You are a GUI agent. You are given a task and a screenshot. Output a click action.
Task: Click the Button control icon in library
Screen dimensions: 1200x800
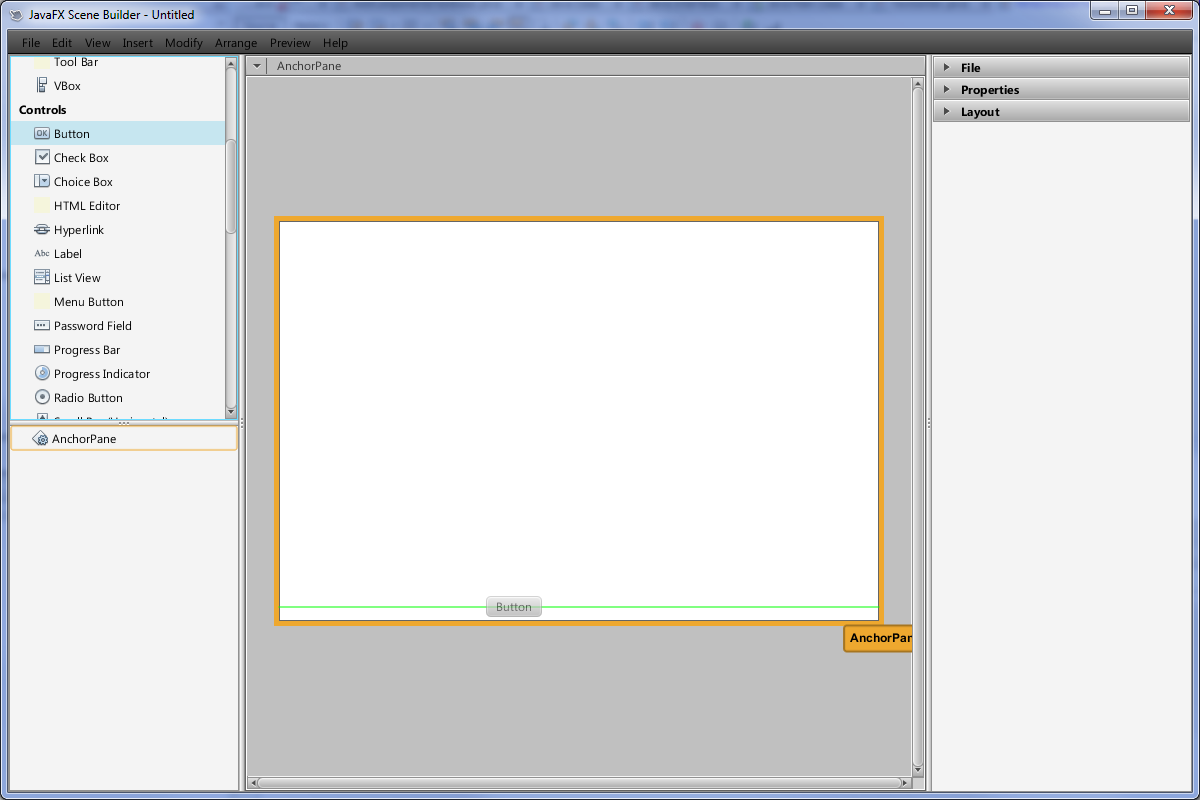point(42,134)
